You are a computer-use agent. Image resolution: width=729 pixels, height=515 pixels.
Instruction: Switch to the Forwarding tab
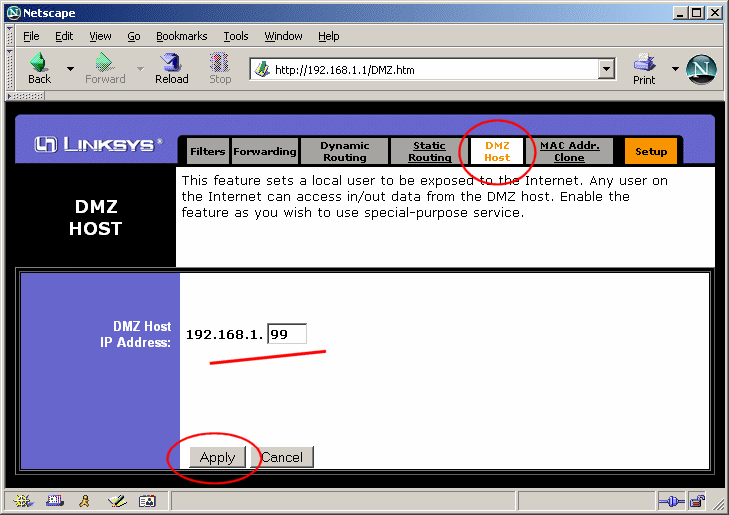[265, 151]
